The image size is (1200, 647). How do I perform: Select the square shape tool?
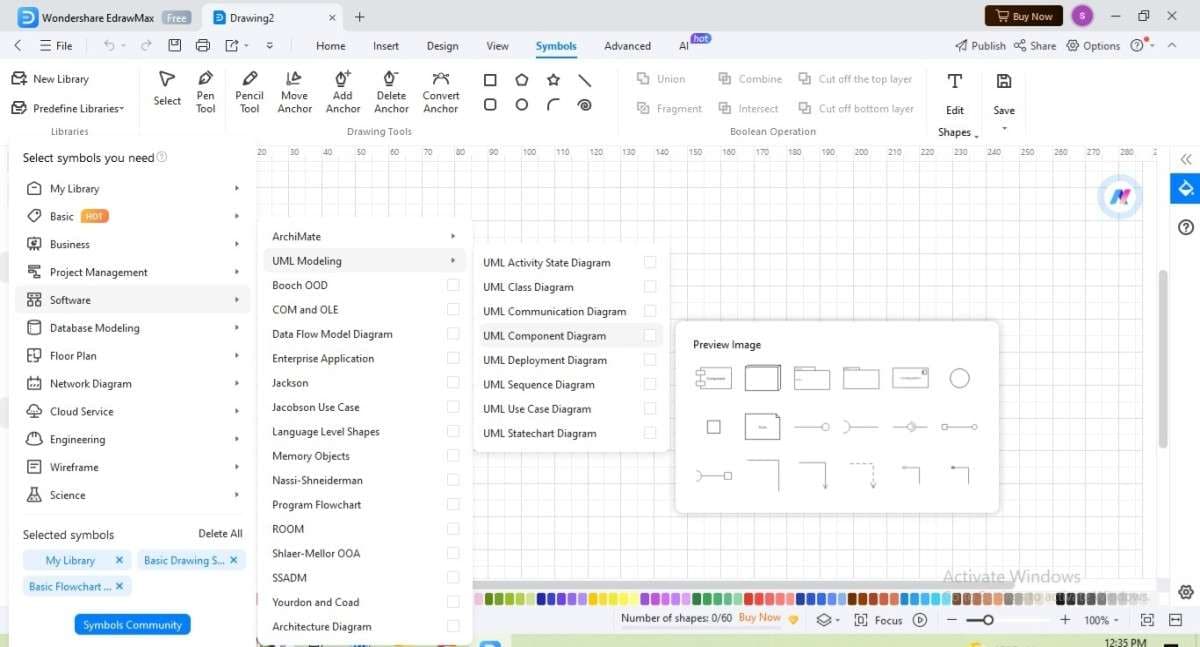point(490,80)
